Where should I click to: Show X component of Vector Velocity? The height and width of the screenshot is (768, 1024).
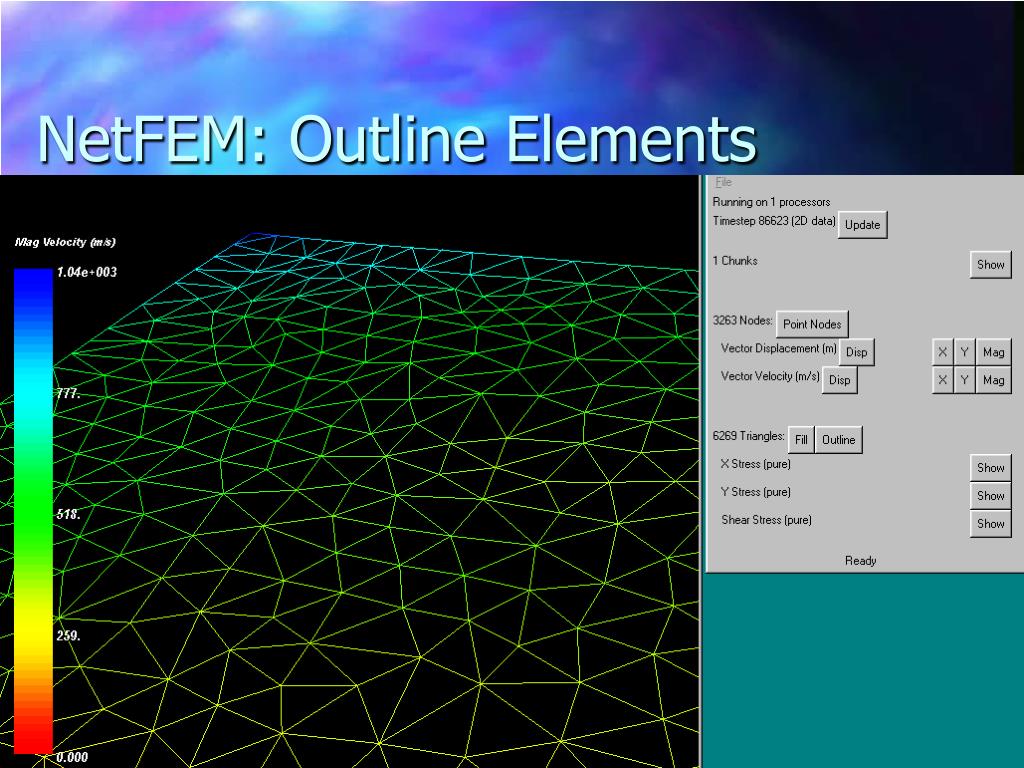coord(942,379)
